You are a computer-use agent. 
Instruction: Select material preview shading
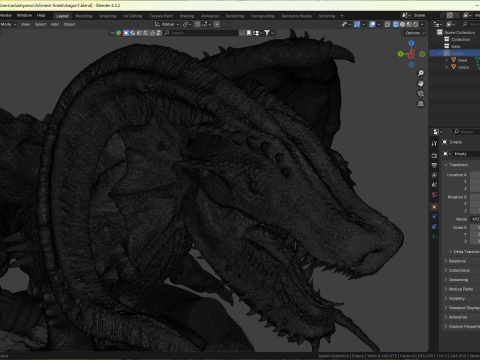[x=409, y=24]
